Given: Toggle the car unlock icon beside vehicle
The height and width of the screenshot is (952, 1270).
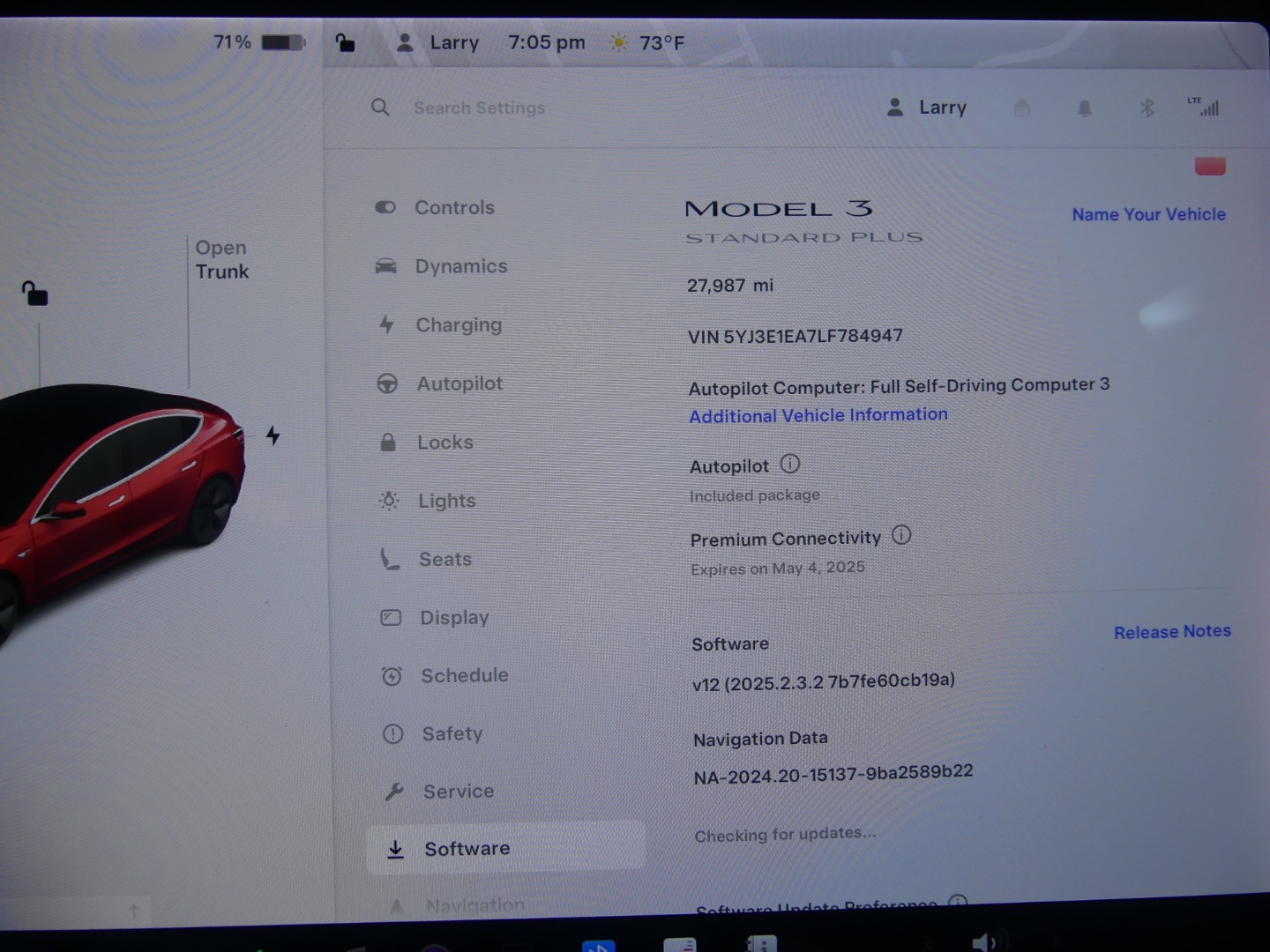Looking at the screenshot, I should pyautogui.click(x=35, y=294).
